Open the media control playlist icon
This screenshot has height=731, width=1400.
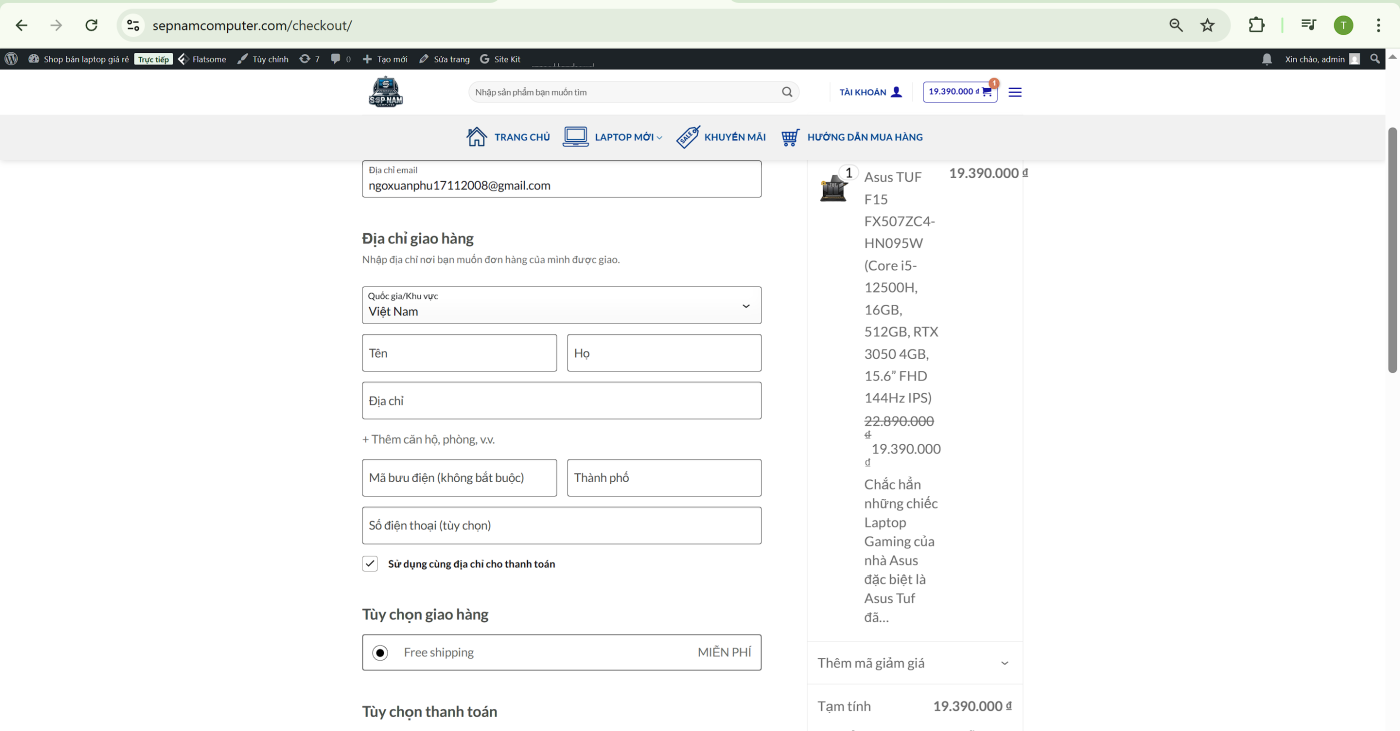(1308, 25)
